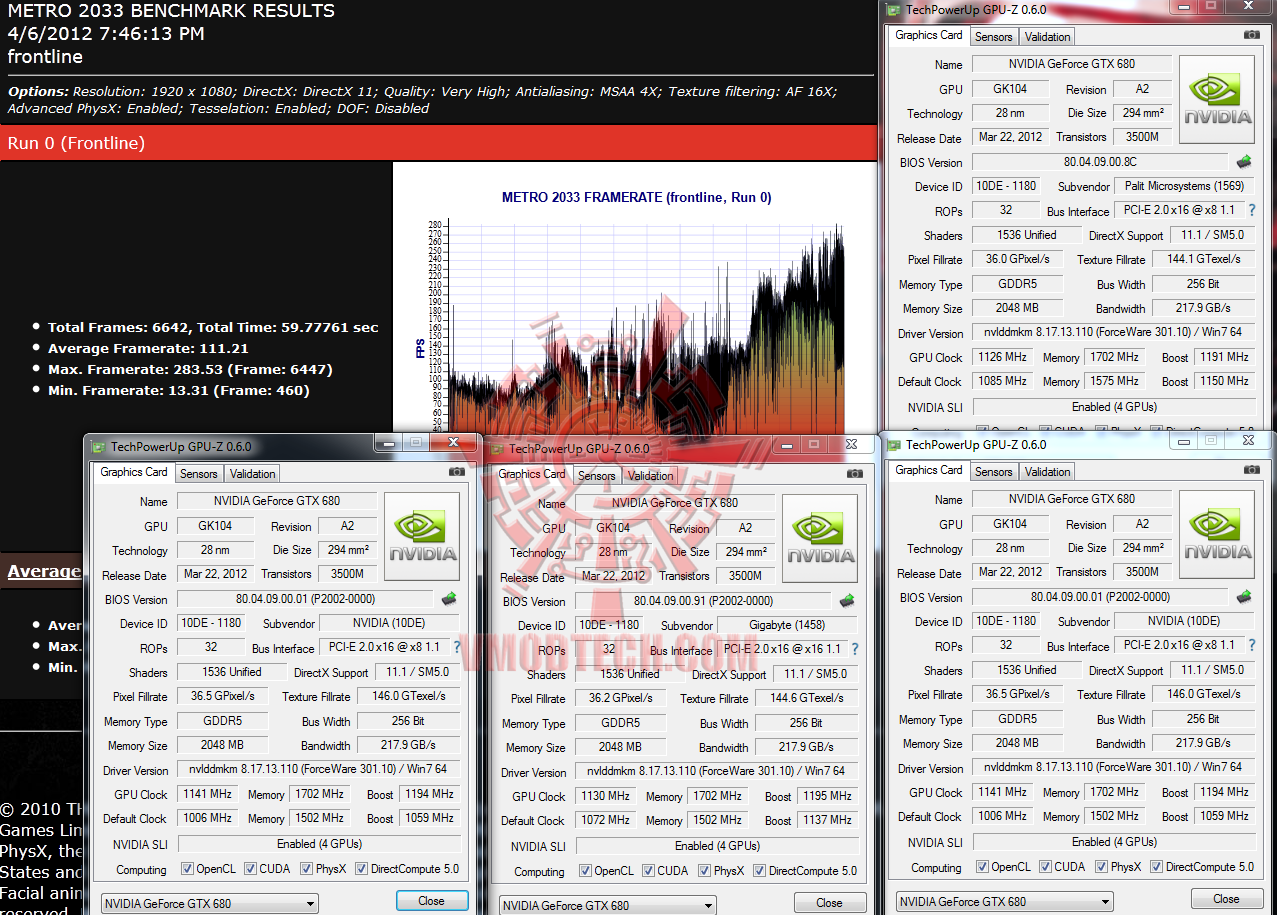Switch to Sensors tab in Gigabyte window
The width and height of the screenshot is (1277, 915).
click(x=597, y=476)
